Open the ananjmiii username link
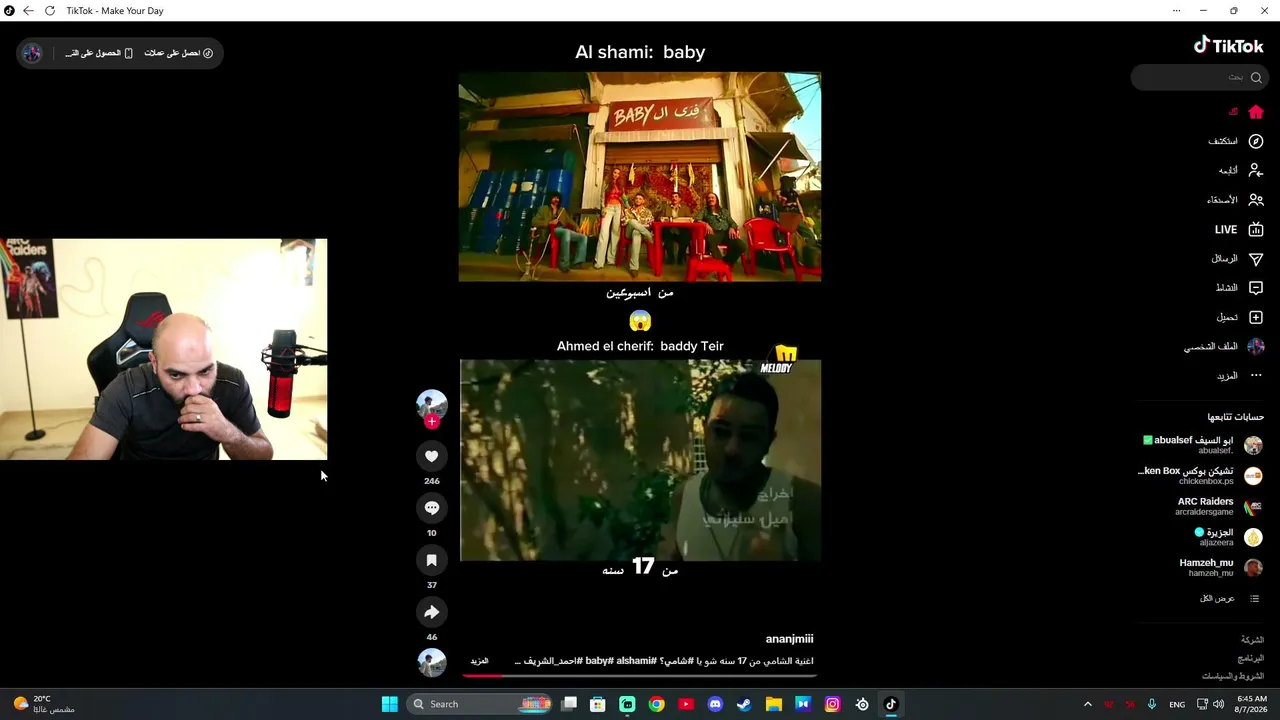The width and height of the screenshot is (1280, 720). point(790,639)
